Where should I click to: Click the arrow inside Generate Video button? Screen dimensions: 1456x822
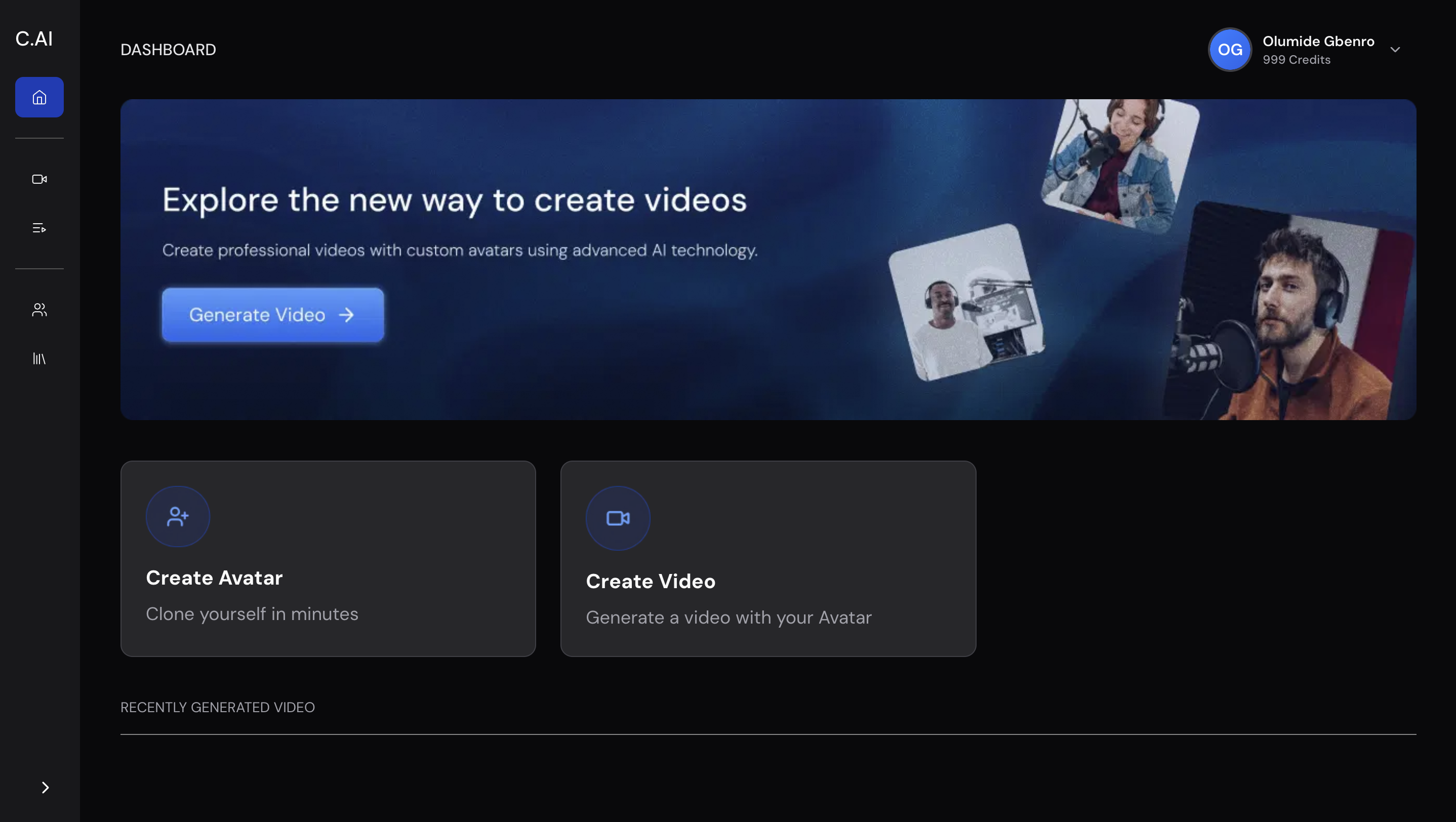point(346,315)
